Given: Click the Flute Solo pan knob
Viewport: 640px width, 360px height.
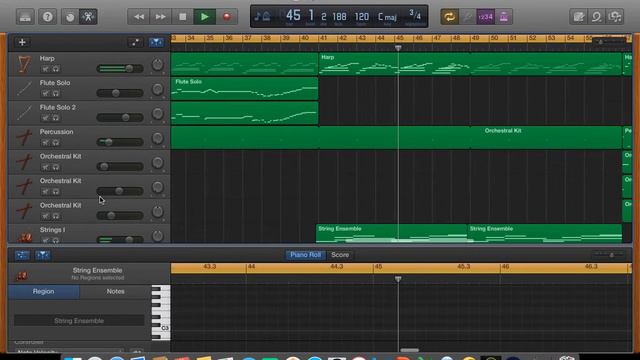Looking at the screenshot, I should click(157, 89).
